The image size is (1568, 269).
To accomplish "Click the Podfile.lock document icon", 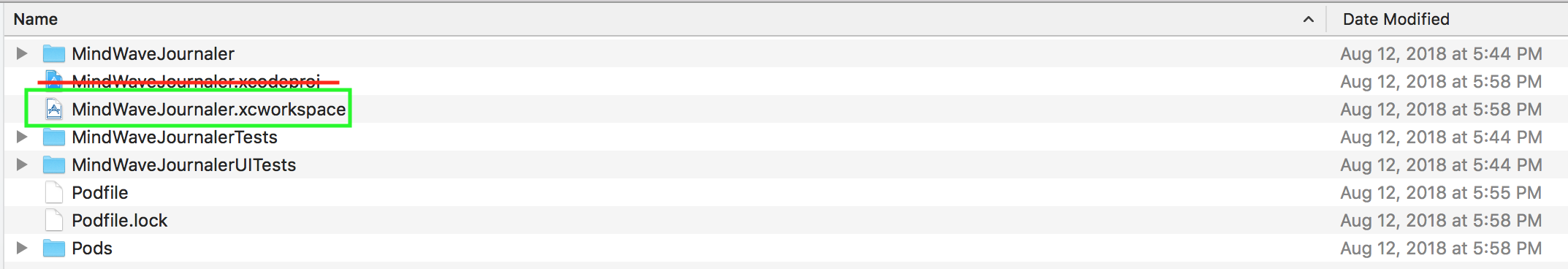I will (x=54, y=221).
